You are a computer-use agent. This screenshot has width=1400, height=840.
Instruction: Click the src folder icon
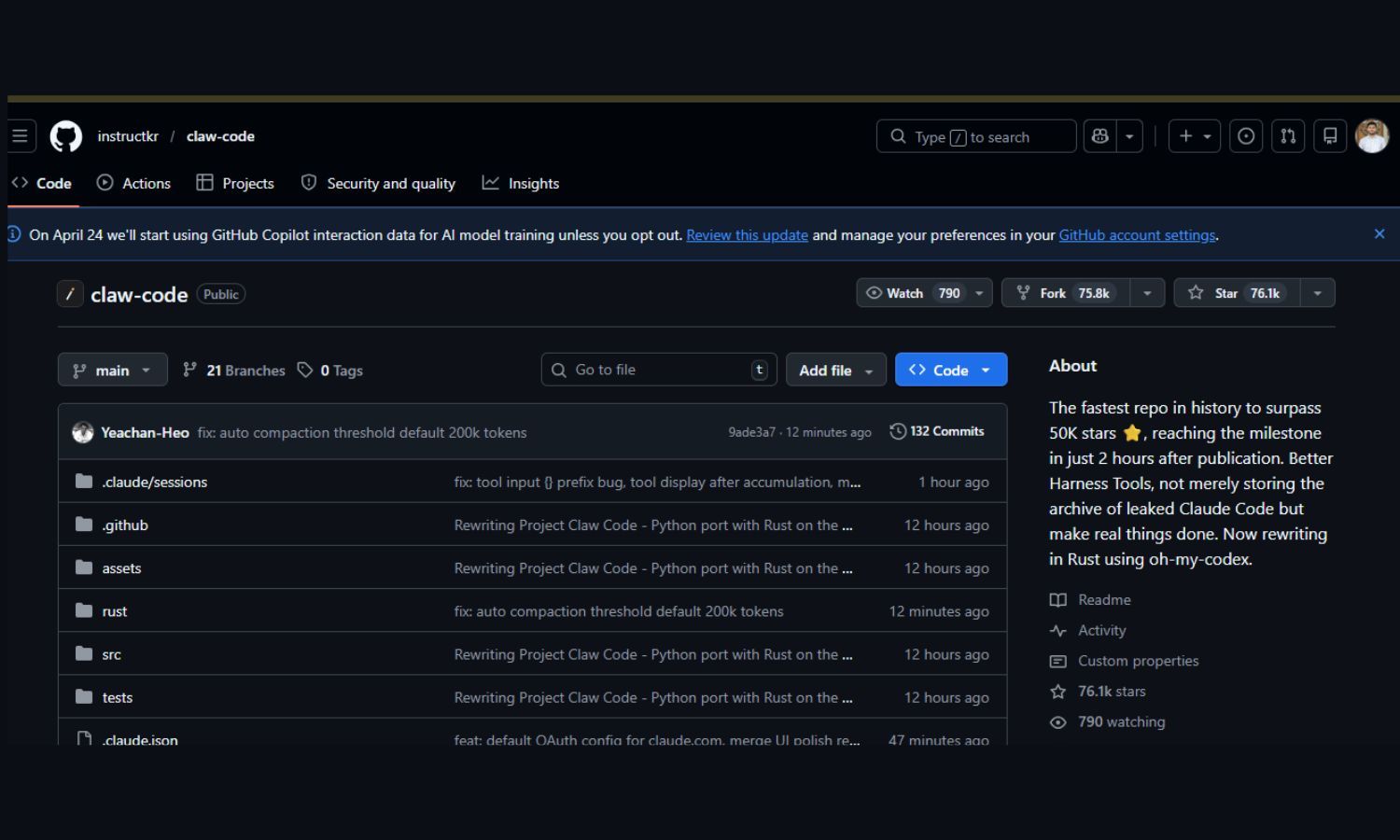click(x=84, y=653)
